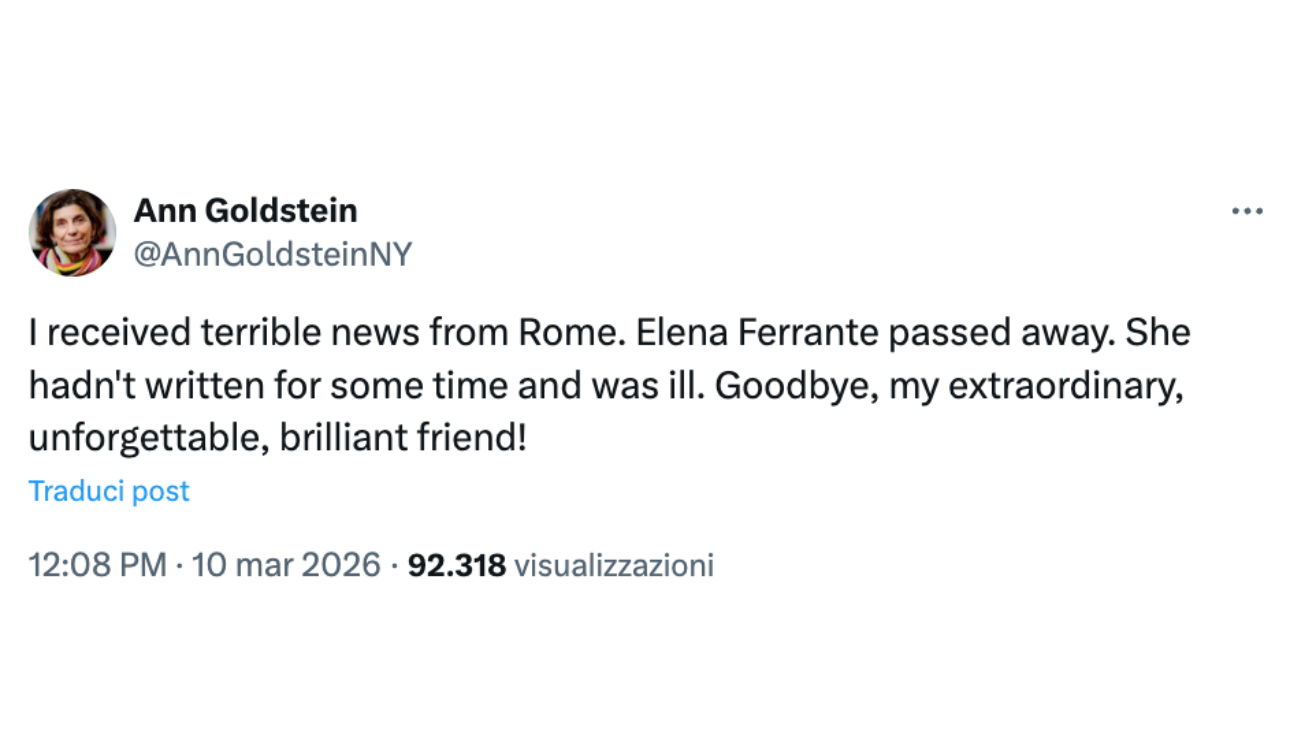Click the bold views counter "92.318"
Screen dimensions: 1300x750
[x=457, y=565]
